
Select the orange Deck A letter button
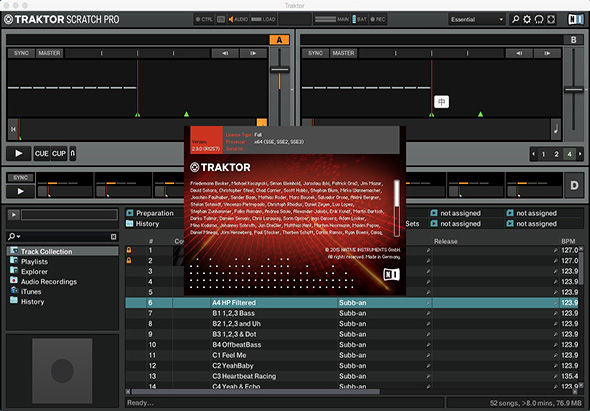279,40
